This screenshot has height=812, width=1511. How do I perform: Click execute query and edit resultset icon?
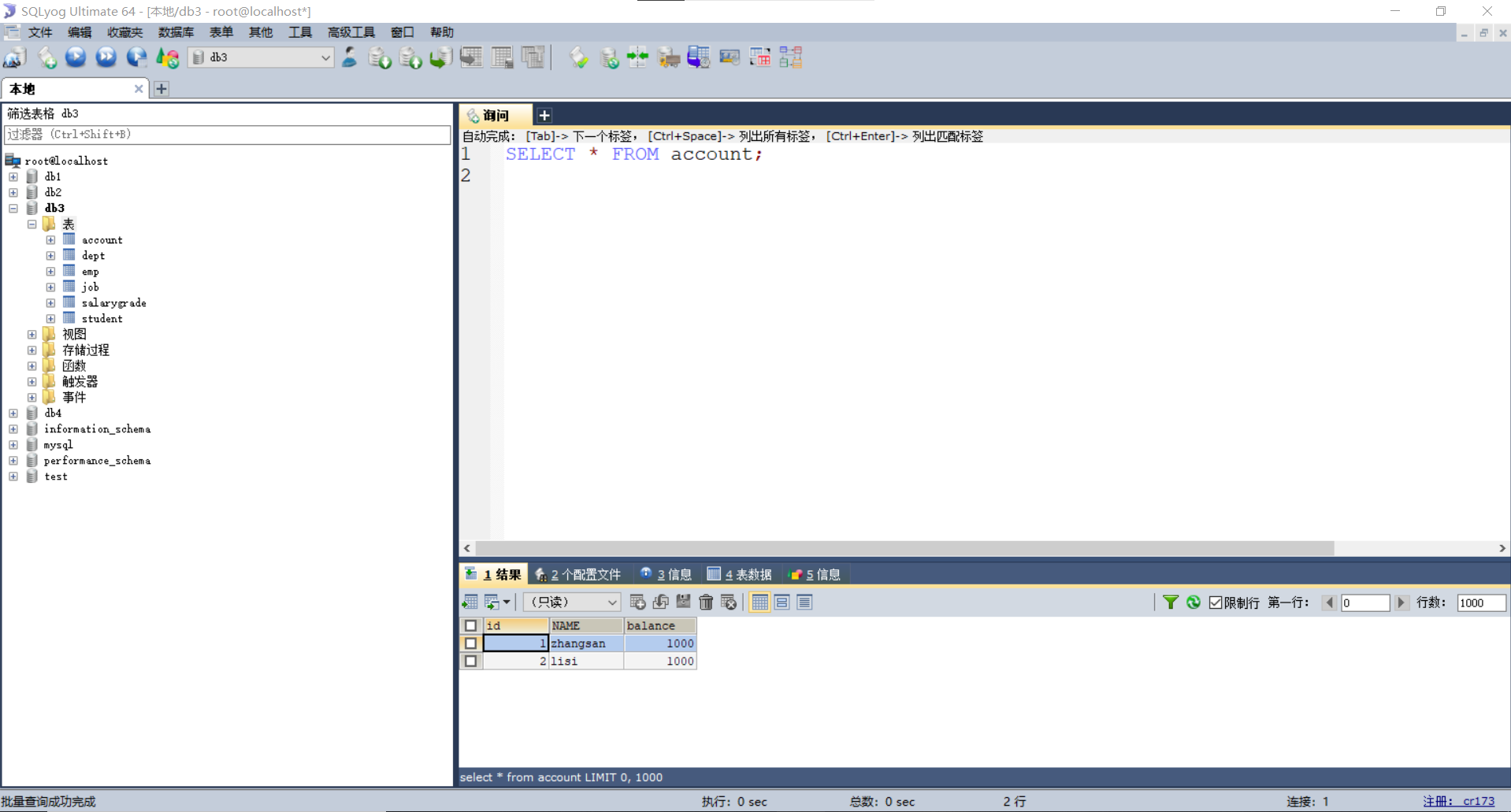[x=136, y=57]
